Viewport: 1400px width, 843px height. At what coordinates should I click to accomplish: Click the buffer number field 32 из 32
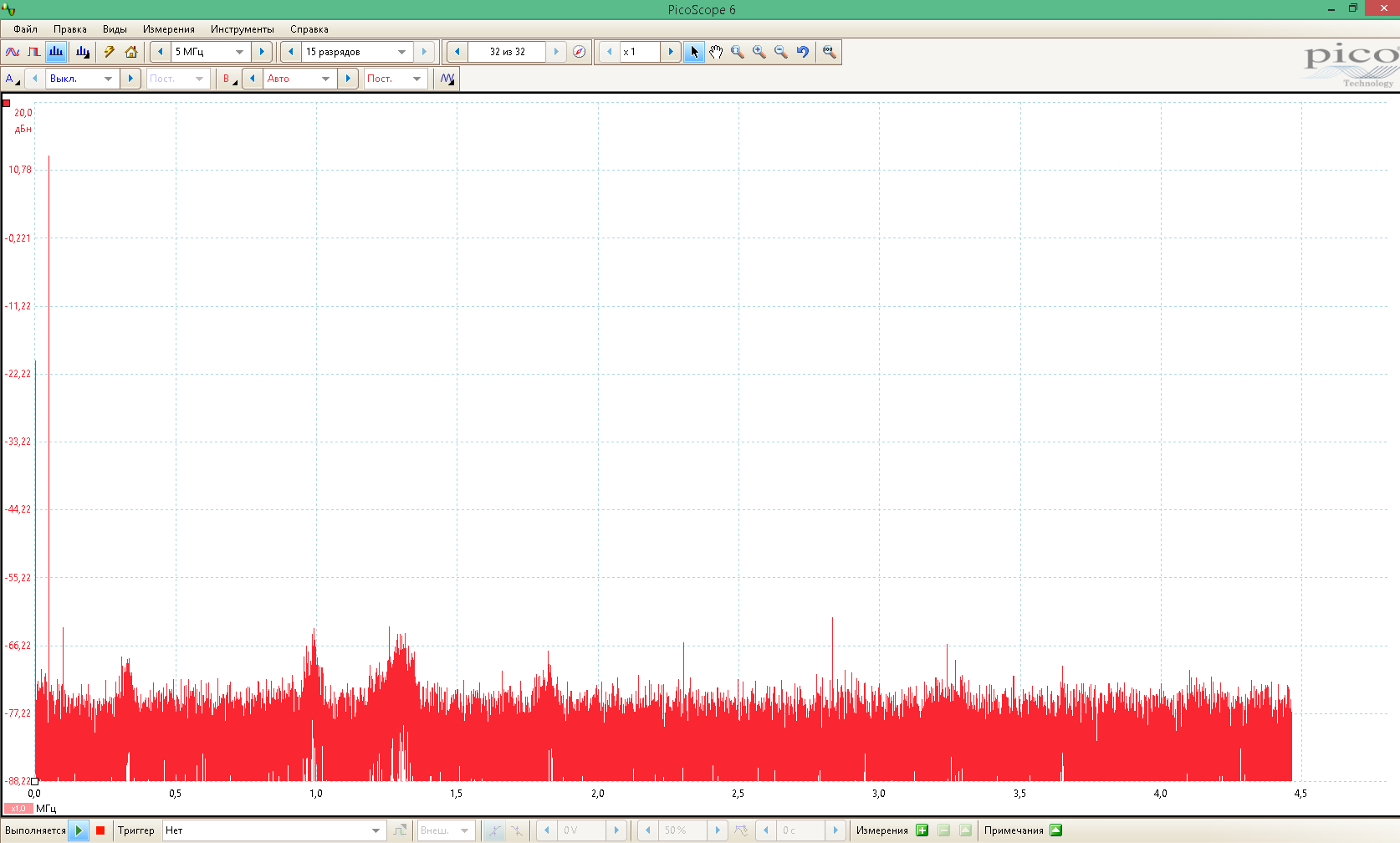(507, 52)
